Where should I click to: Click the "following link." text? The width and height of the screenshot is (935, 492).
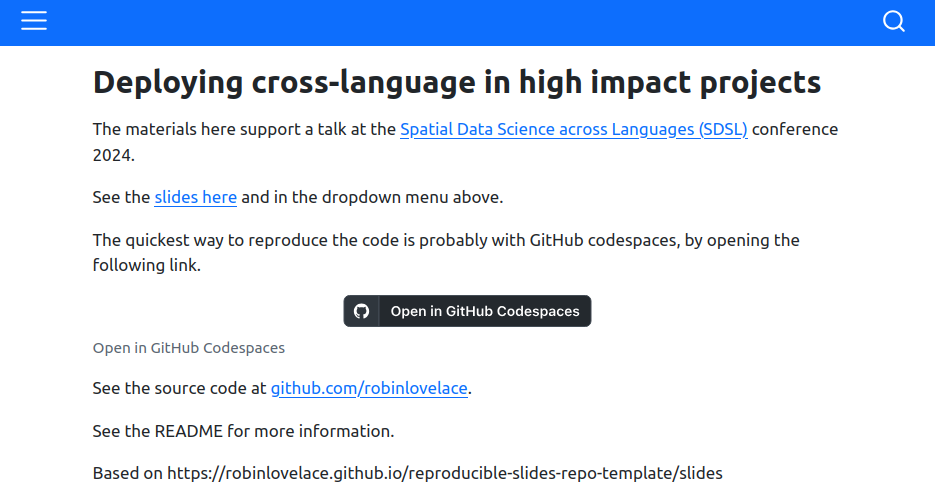147,265
